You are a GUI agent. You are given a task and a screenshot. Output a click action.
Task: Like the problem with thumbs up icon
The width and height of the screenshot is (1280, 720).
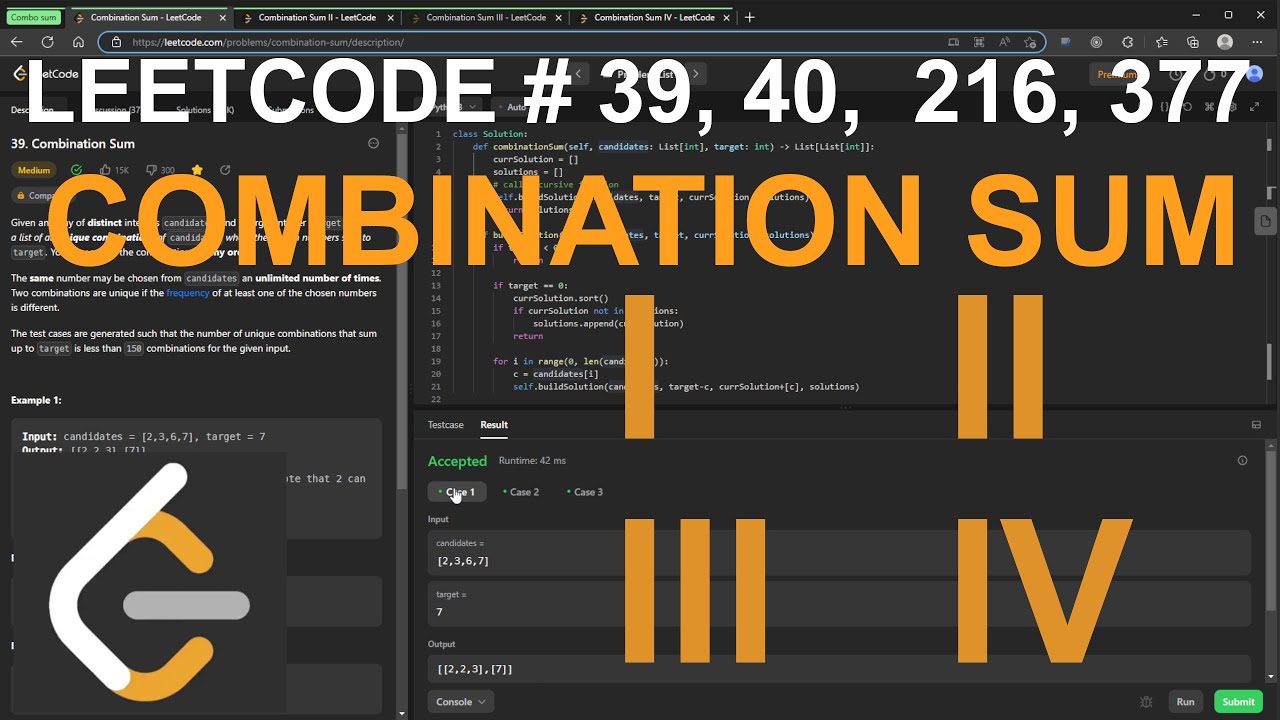pyautogui.click(x=106, y=170)
